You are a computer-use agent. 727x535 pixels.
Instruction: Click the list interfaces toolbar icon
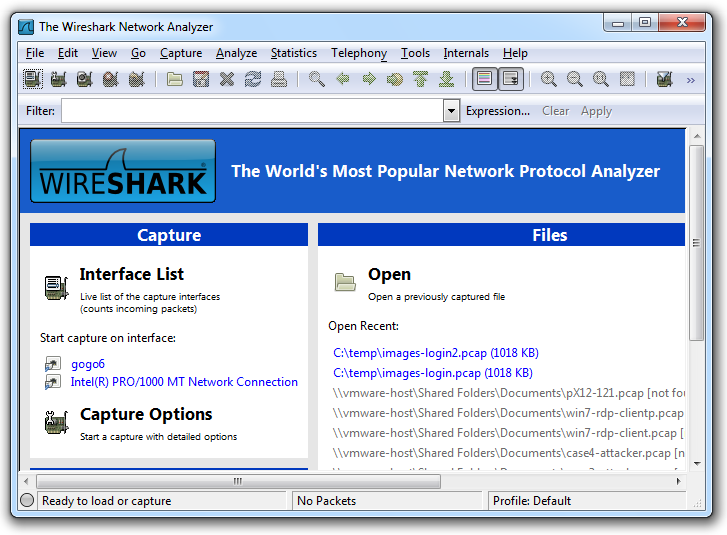(x=33, y=79)
